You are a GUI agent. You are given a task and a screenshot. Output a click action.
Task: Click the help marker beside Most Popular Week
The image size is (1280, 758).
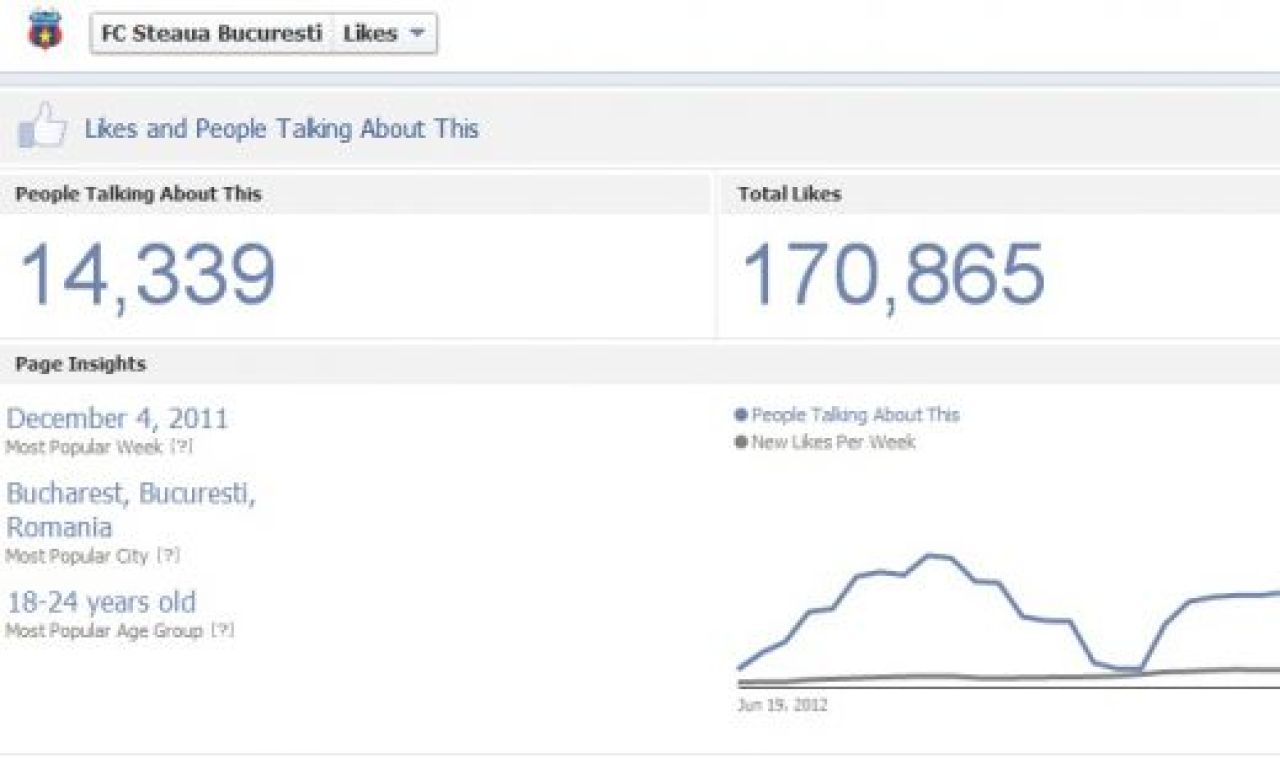(181, 447)
